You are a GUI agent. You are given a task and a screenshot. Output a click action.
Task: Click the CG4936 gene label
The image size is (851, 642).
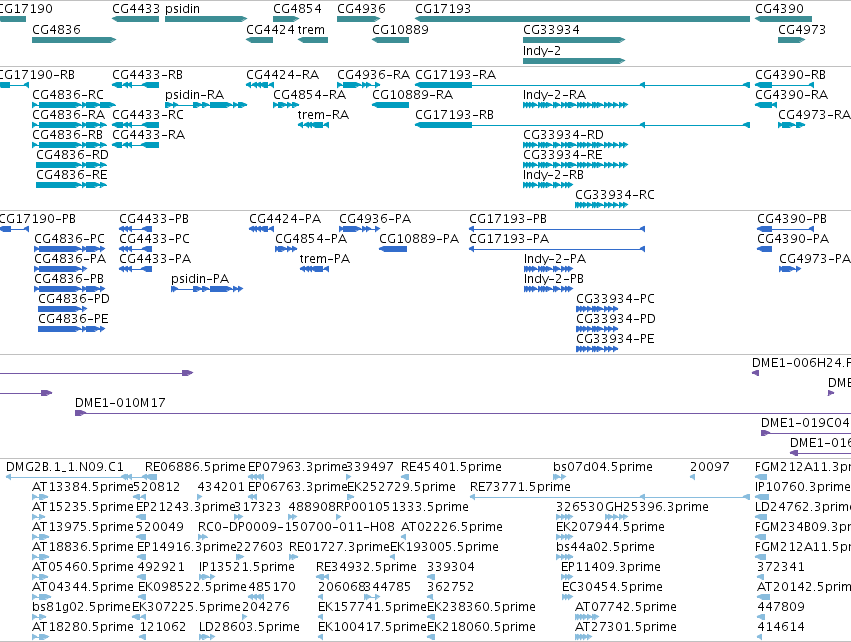coord(361,9)
